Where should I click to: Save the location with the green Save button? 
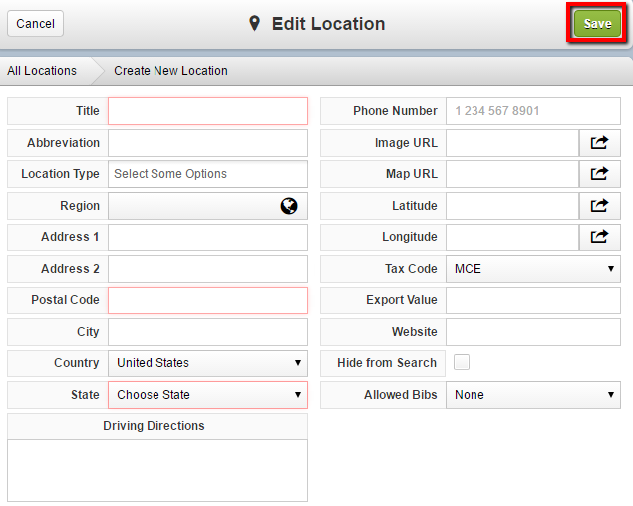tap(597, 24)
